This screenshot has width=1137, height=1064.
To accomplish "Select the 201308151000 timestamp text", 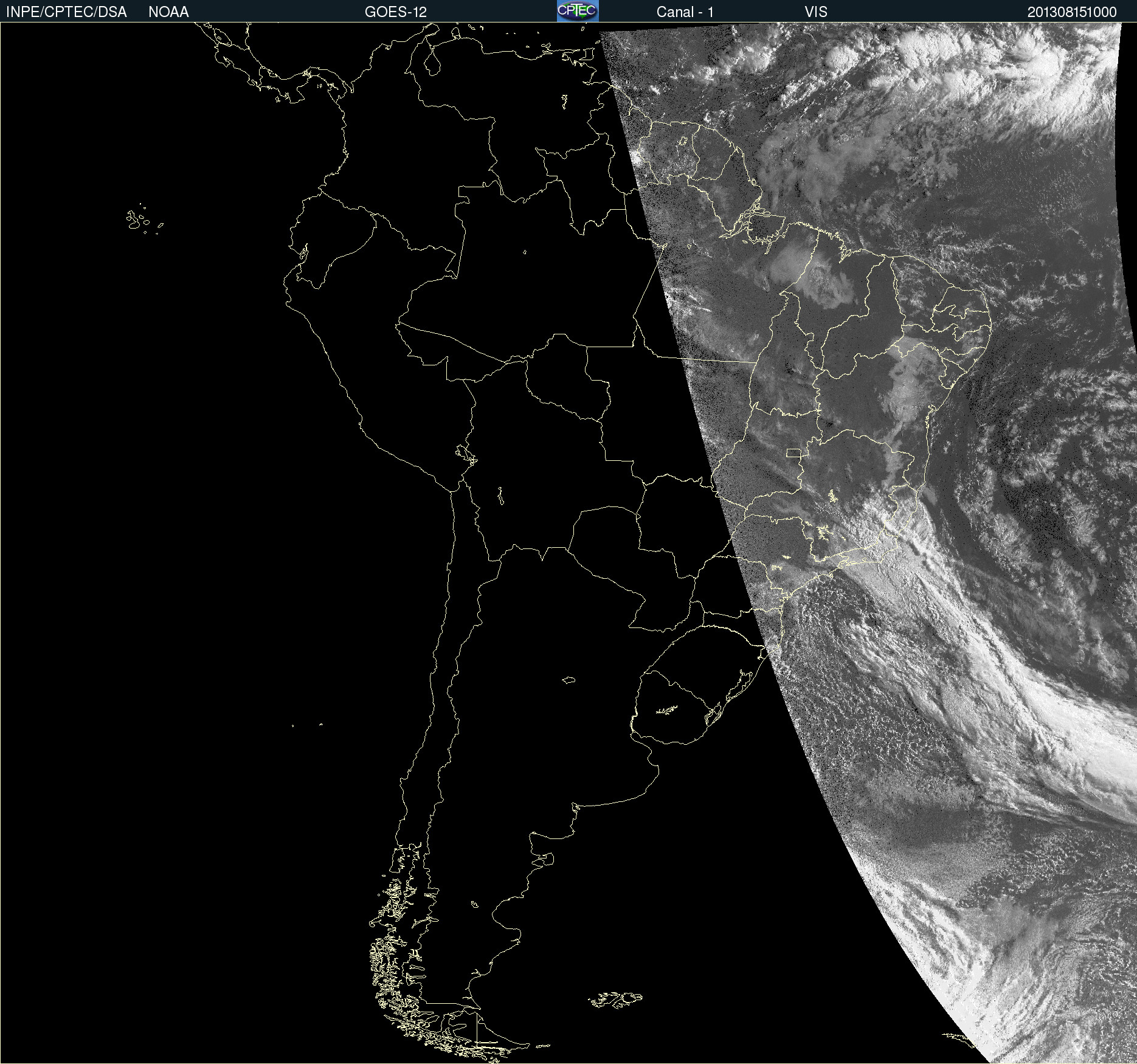I will (1072, 12).
